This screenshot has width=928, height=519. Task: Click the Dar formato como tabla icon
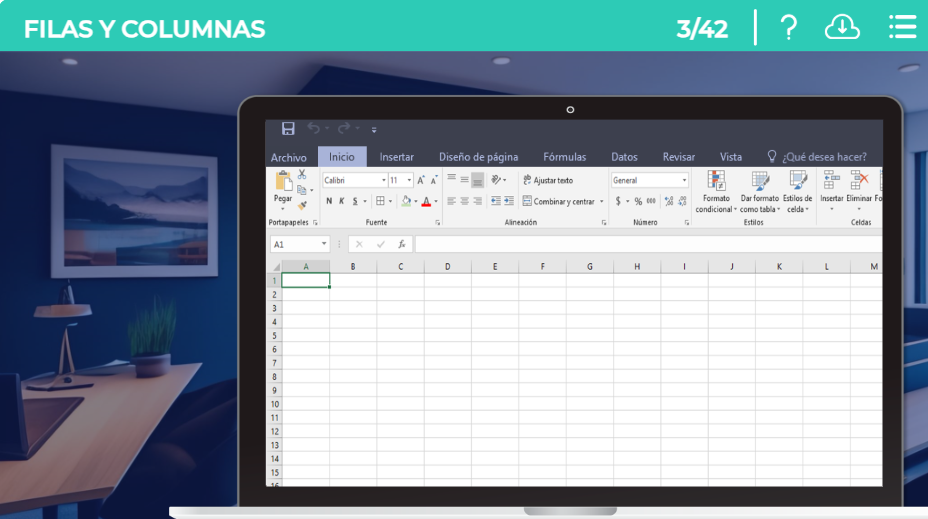760,181
